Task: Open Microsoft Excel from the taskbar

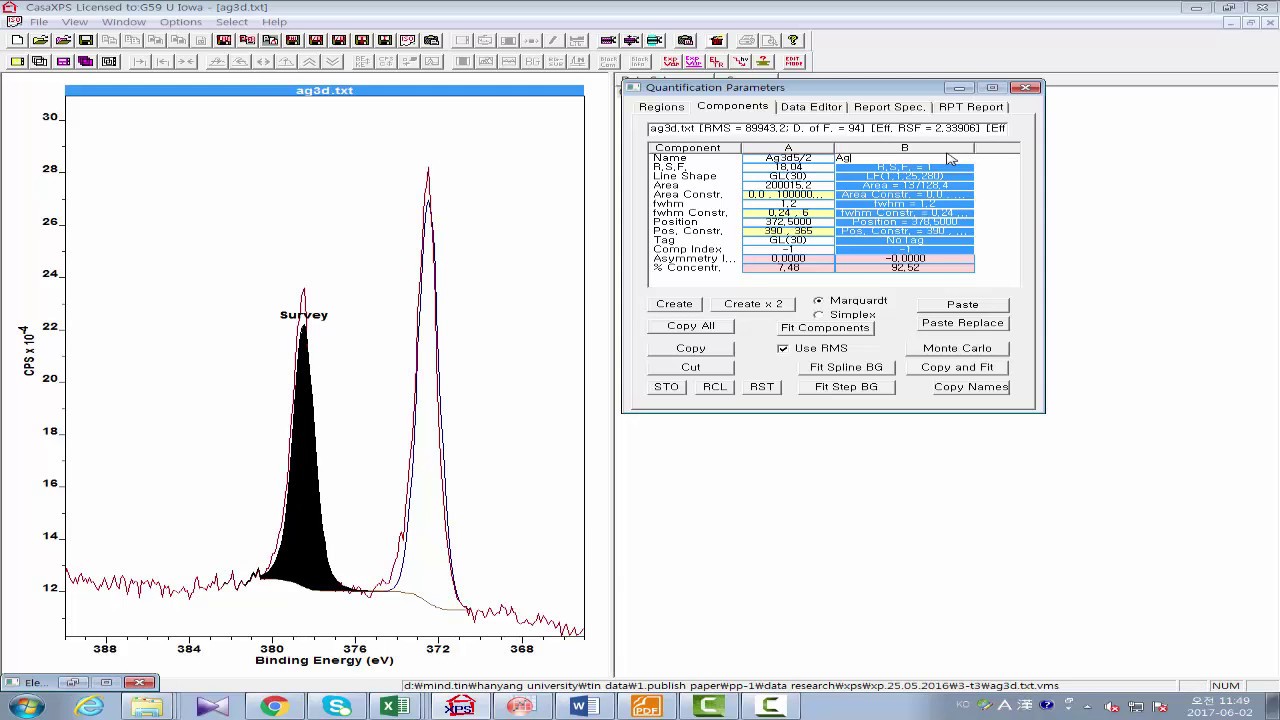Action: (396, 707)
